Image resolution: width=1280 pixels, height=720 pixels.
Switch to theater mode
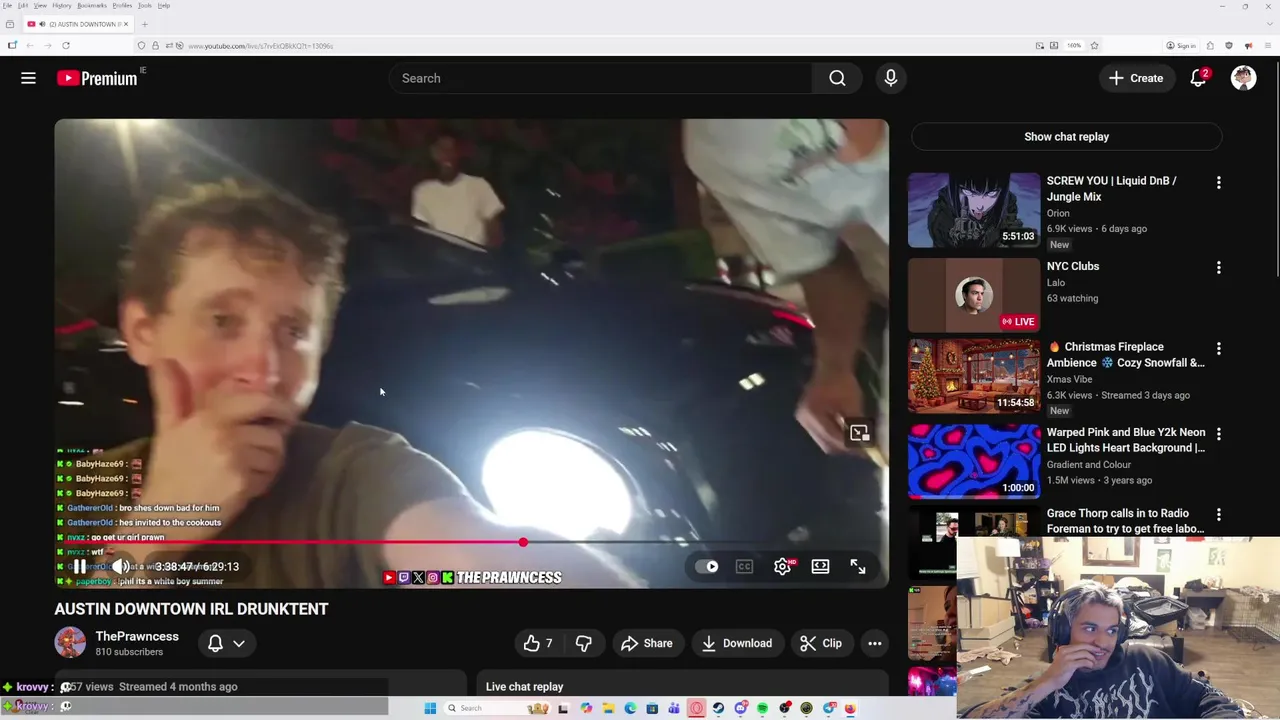820,566
